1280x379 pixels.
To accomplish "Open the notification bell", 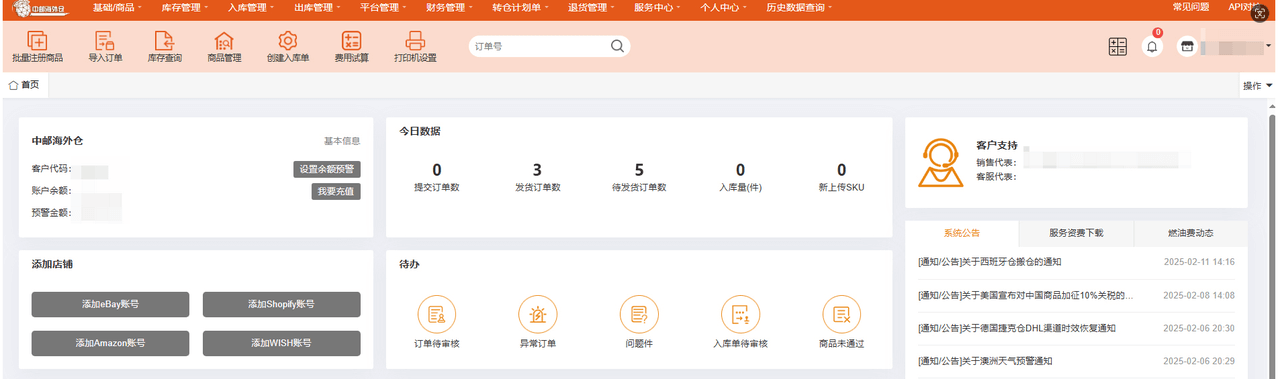I will [1152, 47].
